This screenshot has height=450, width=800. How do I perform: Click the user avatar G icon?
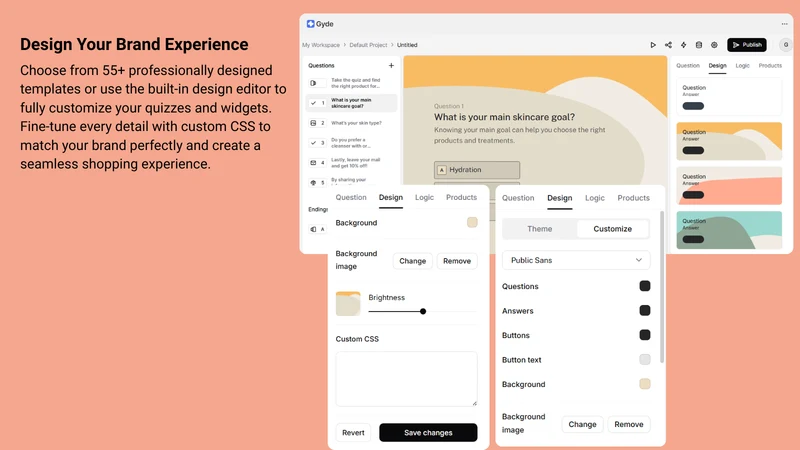(786, 45)
